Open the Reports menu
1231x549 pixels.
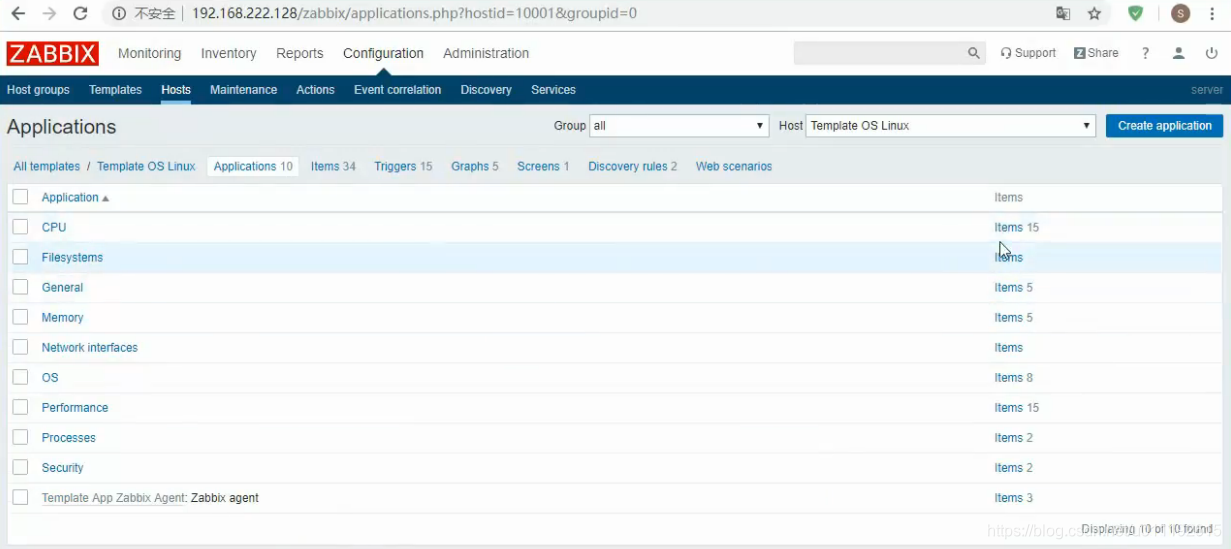pyautogui.click(x=300, y=53)
